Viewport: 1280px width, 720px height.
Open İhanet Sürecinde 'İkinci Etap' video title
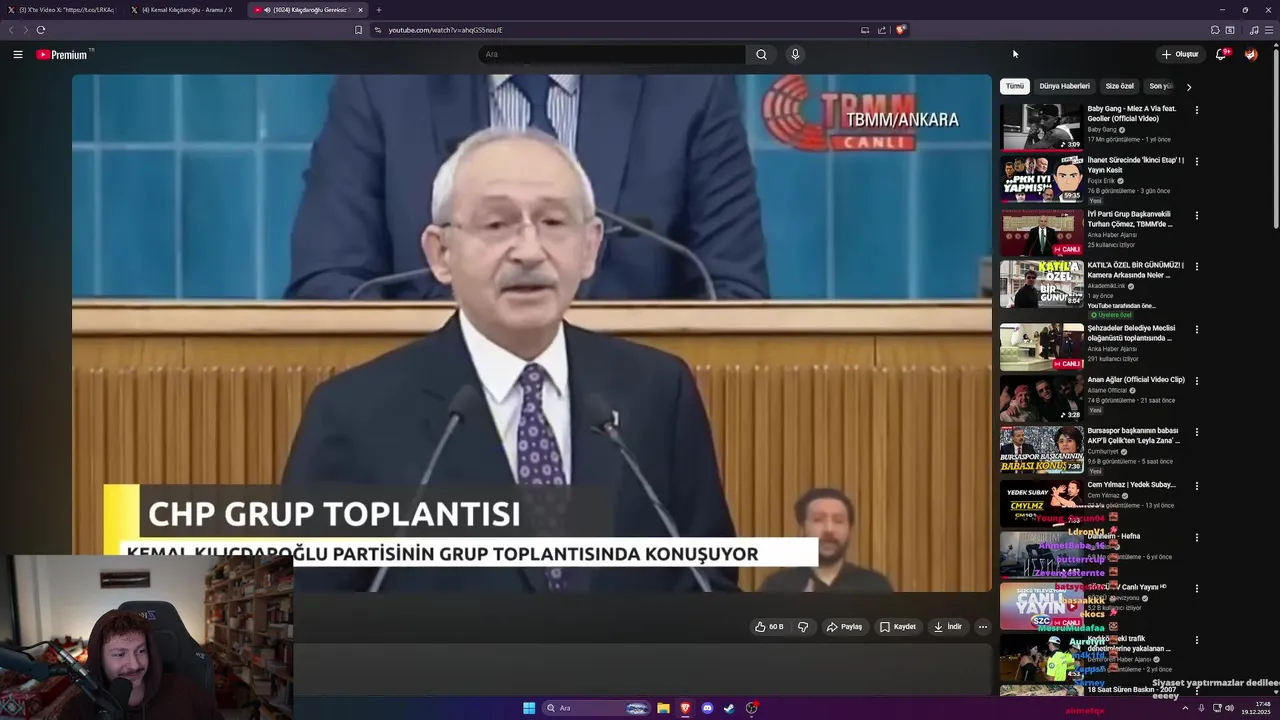(1136, 165)
